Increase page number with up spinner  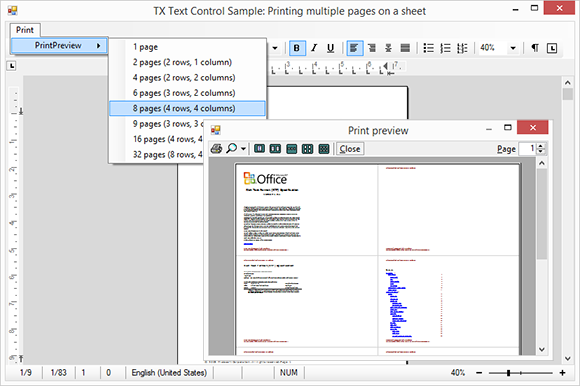coord(541,146)
